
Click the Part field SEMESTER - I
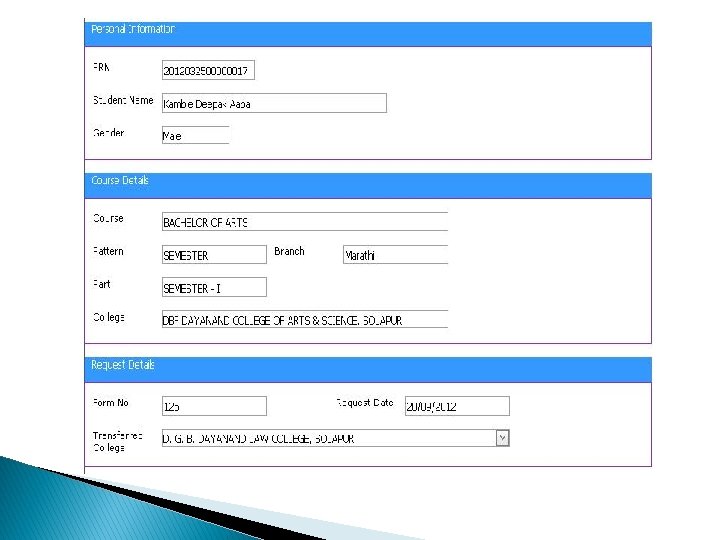[x=214, y=287]
